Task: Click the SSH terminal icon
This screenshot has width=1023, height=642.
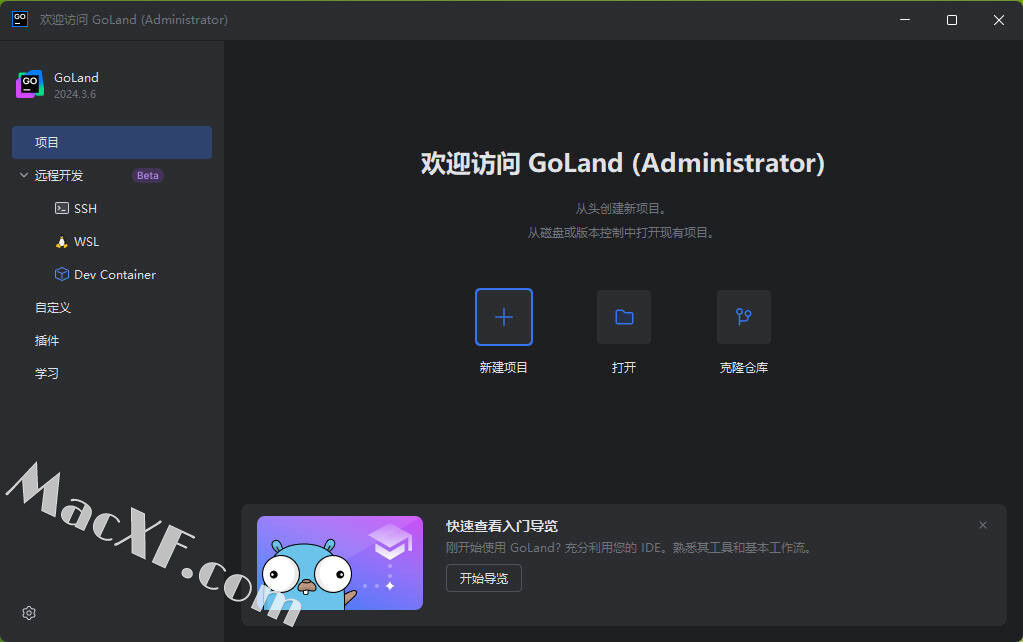Action: click(61, 208)
